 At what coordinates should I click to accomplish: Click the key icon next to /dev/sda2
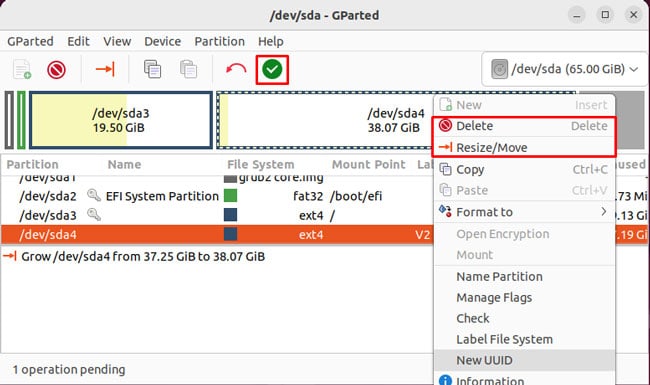(x=94, y=195)
